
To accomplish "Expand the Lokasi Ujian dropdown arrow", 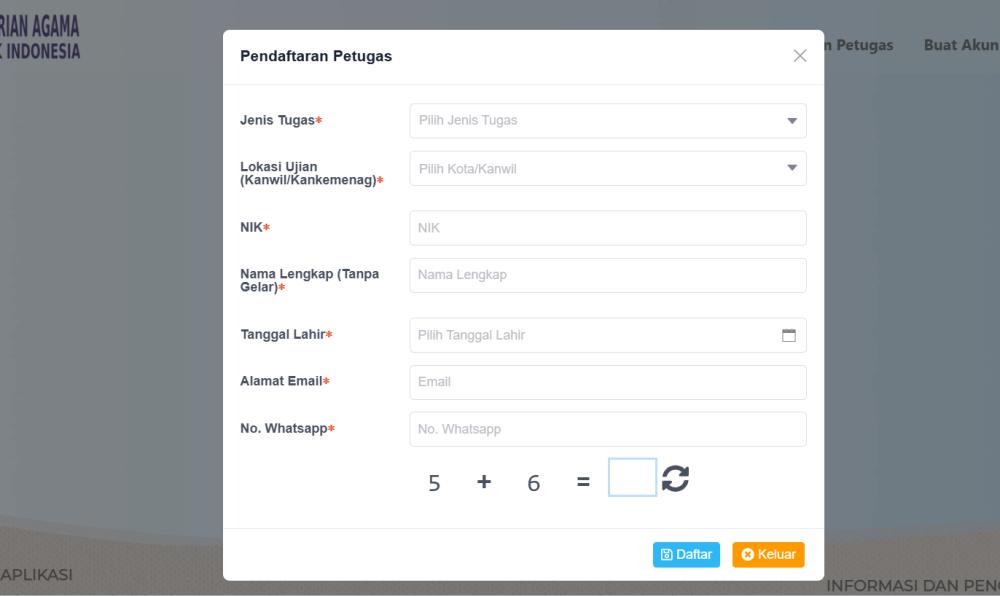I will pyautogui.click(x=792, y=168).
